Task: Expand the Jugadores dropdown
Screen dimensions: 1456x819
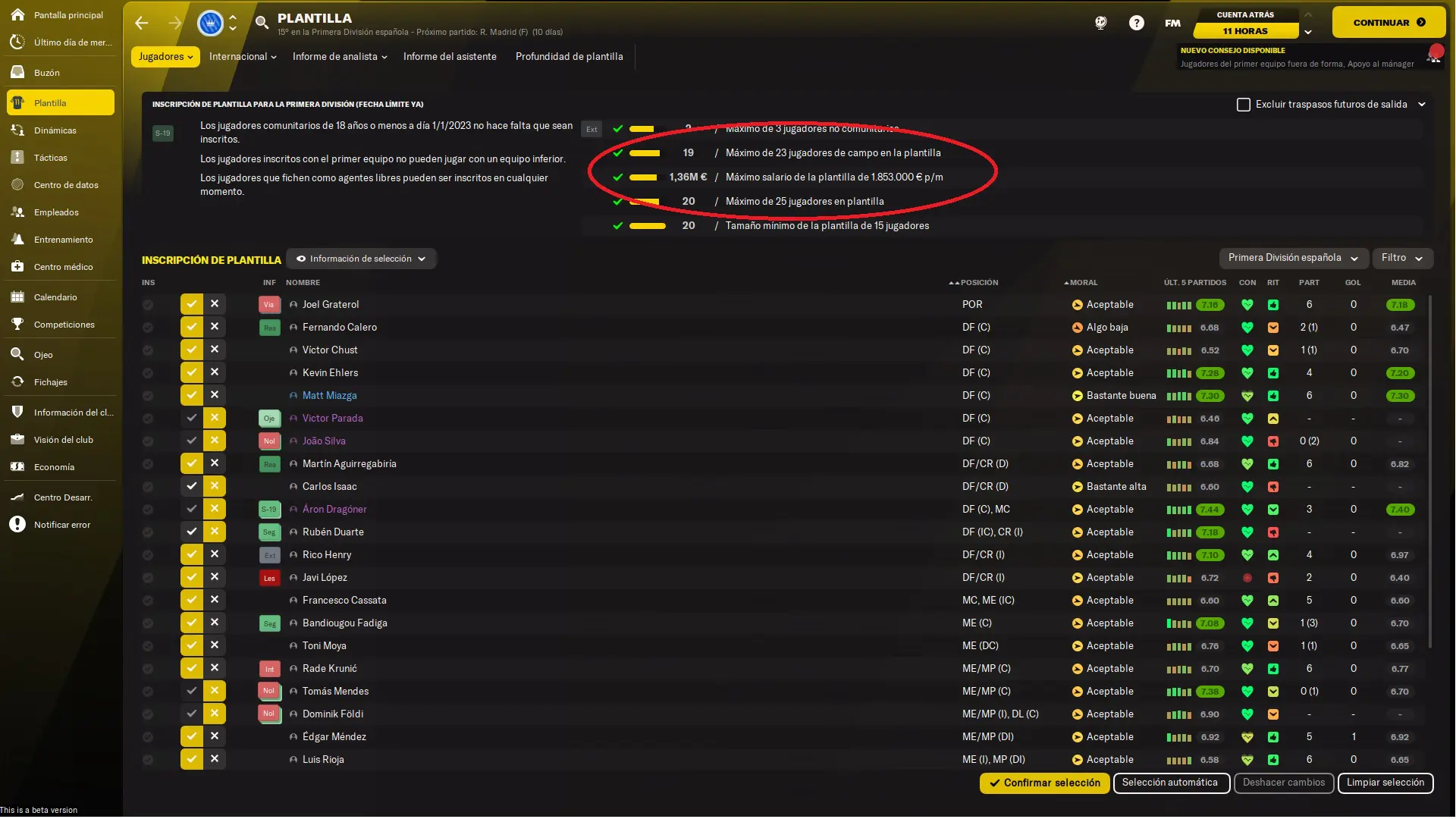Action: tap(165, 57)
